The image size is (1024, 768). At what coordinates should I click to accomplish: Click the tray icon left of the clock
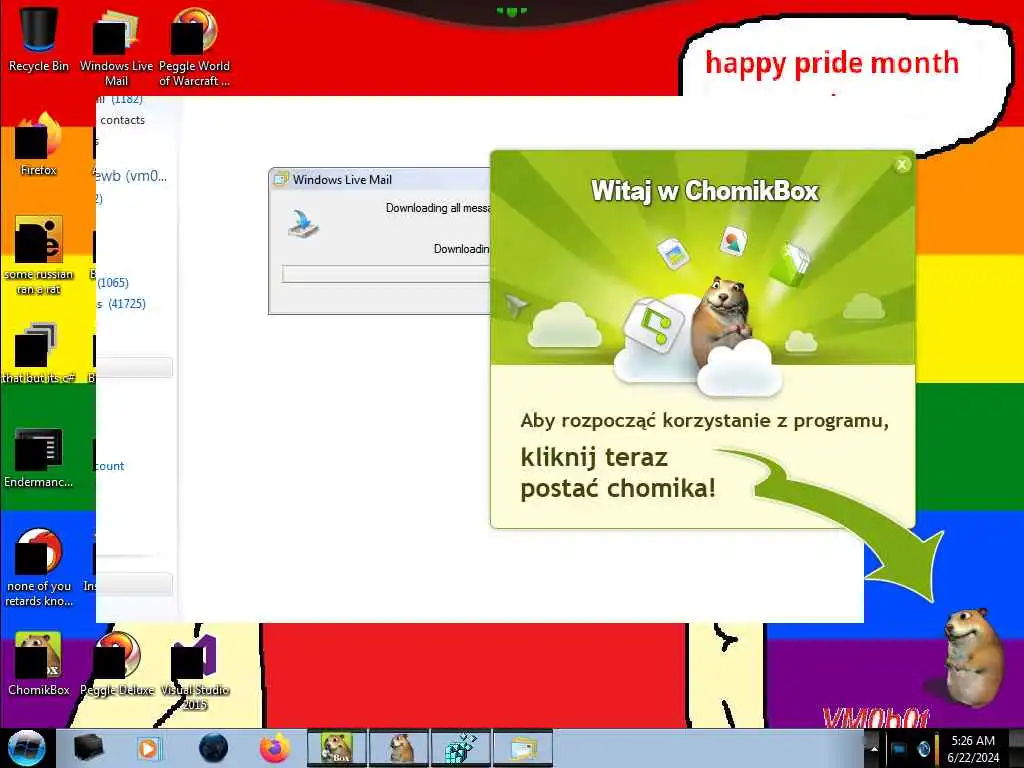point(923,748)
